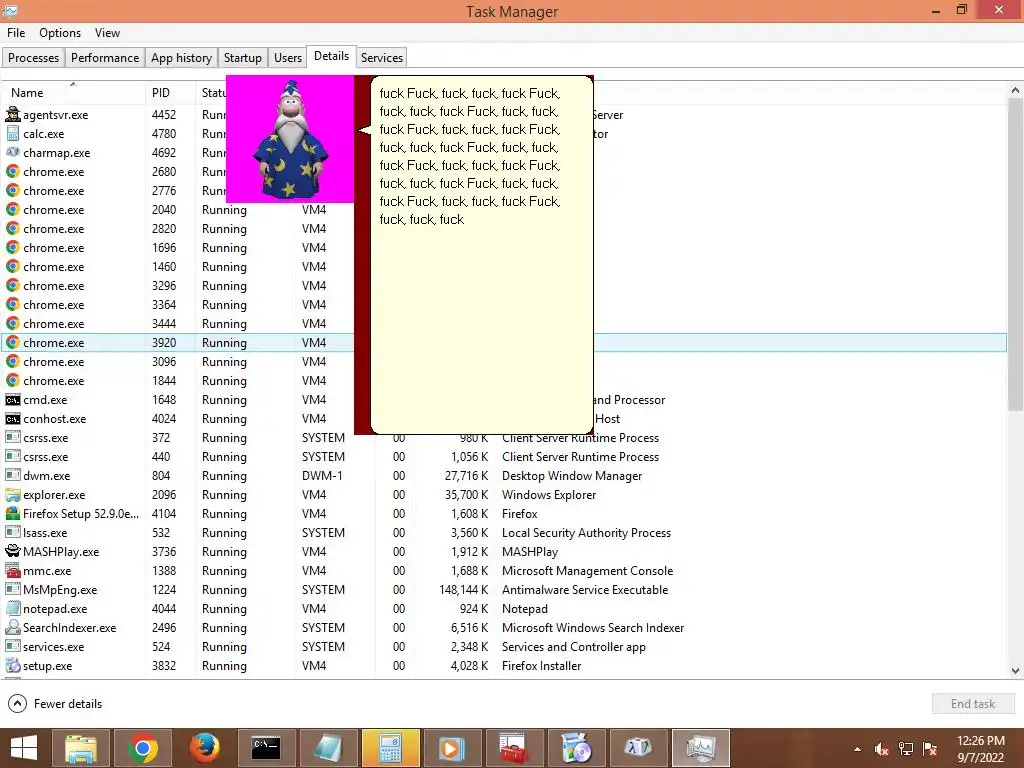Click the services.exe process icon

coord(12,646)
